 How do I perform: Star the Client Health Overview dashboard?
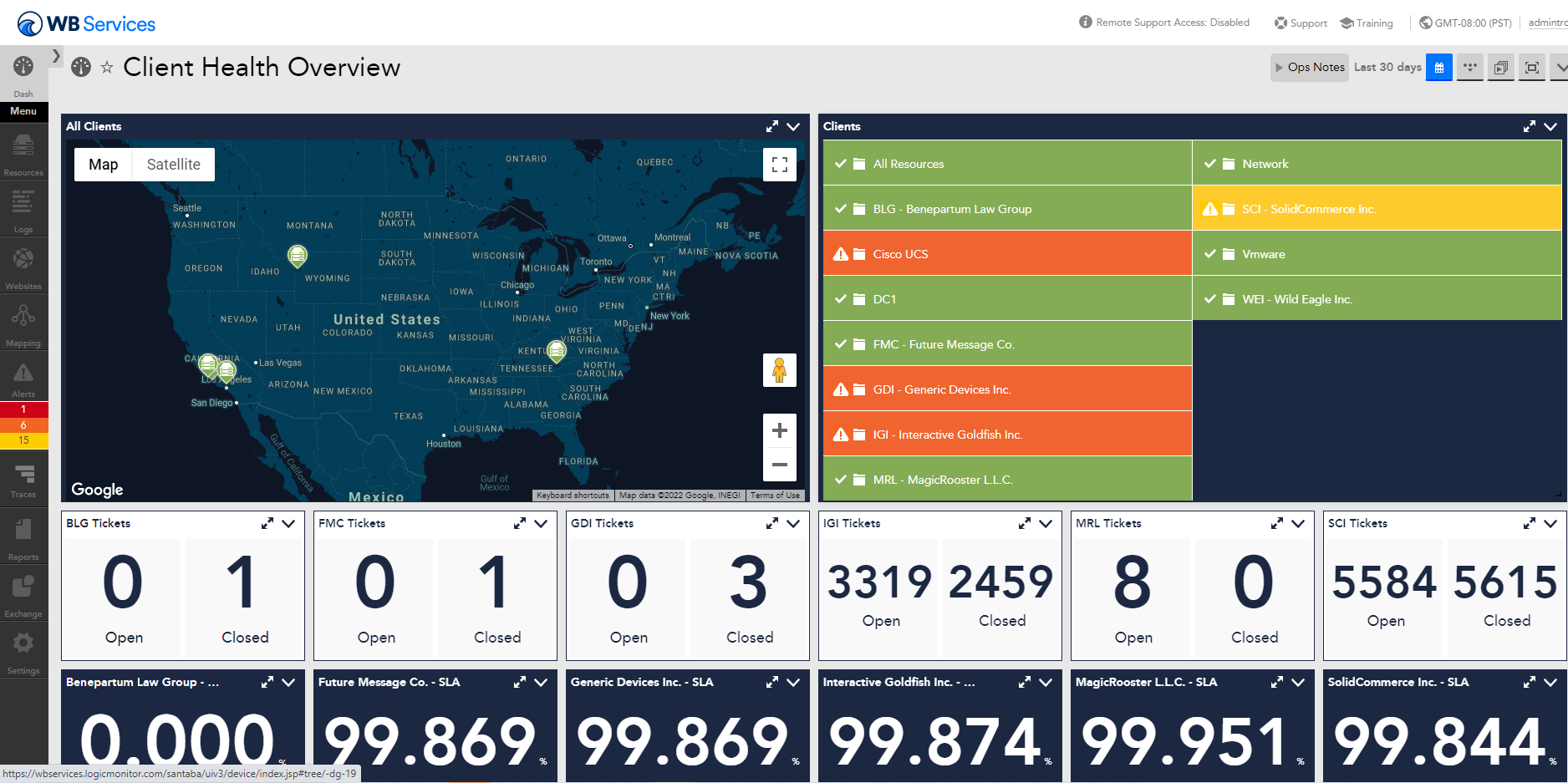107,68
